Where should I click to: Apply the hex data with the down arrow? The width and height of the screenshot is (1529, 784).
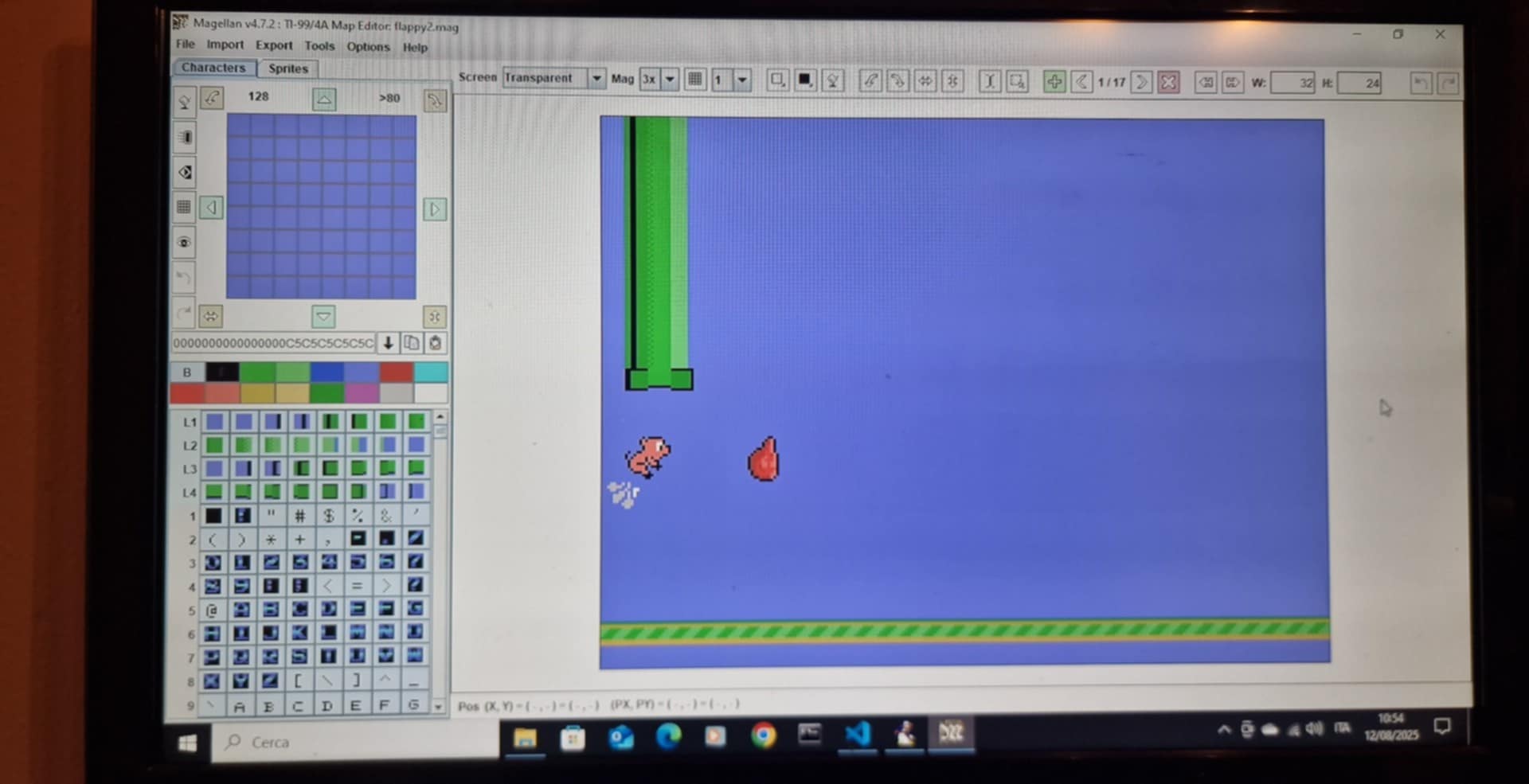[388, 343]
